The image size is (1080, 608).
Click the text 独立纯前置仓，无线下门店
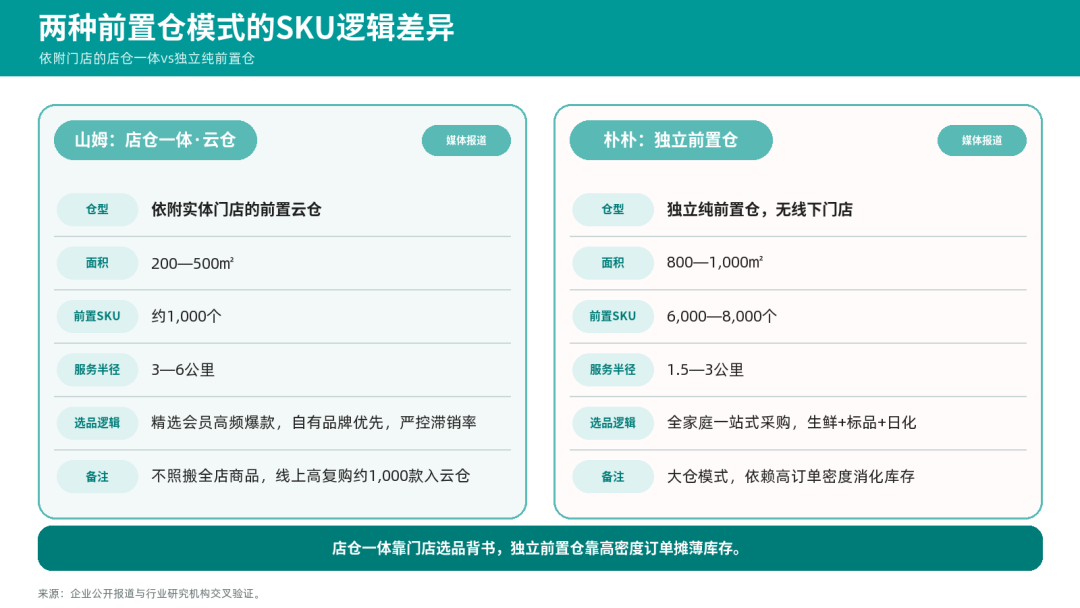(x=760, y=209)
